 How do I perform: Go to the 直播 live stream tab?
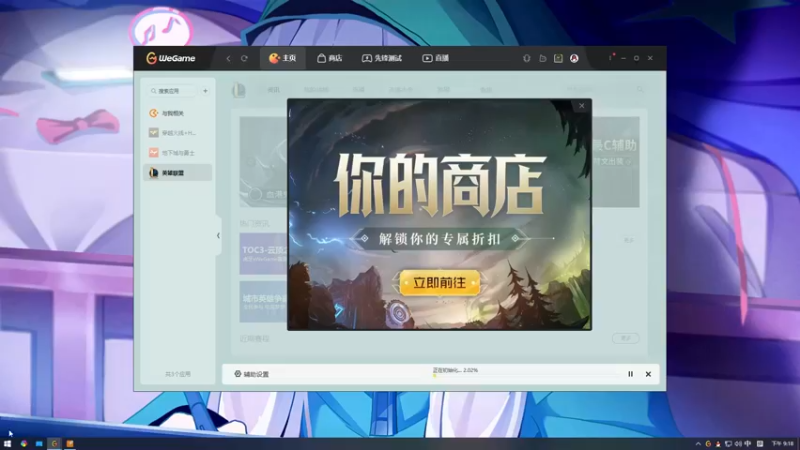(x=436, y=58)
